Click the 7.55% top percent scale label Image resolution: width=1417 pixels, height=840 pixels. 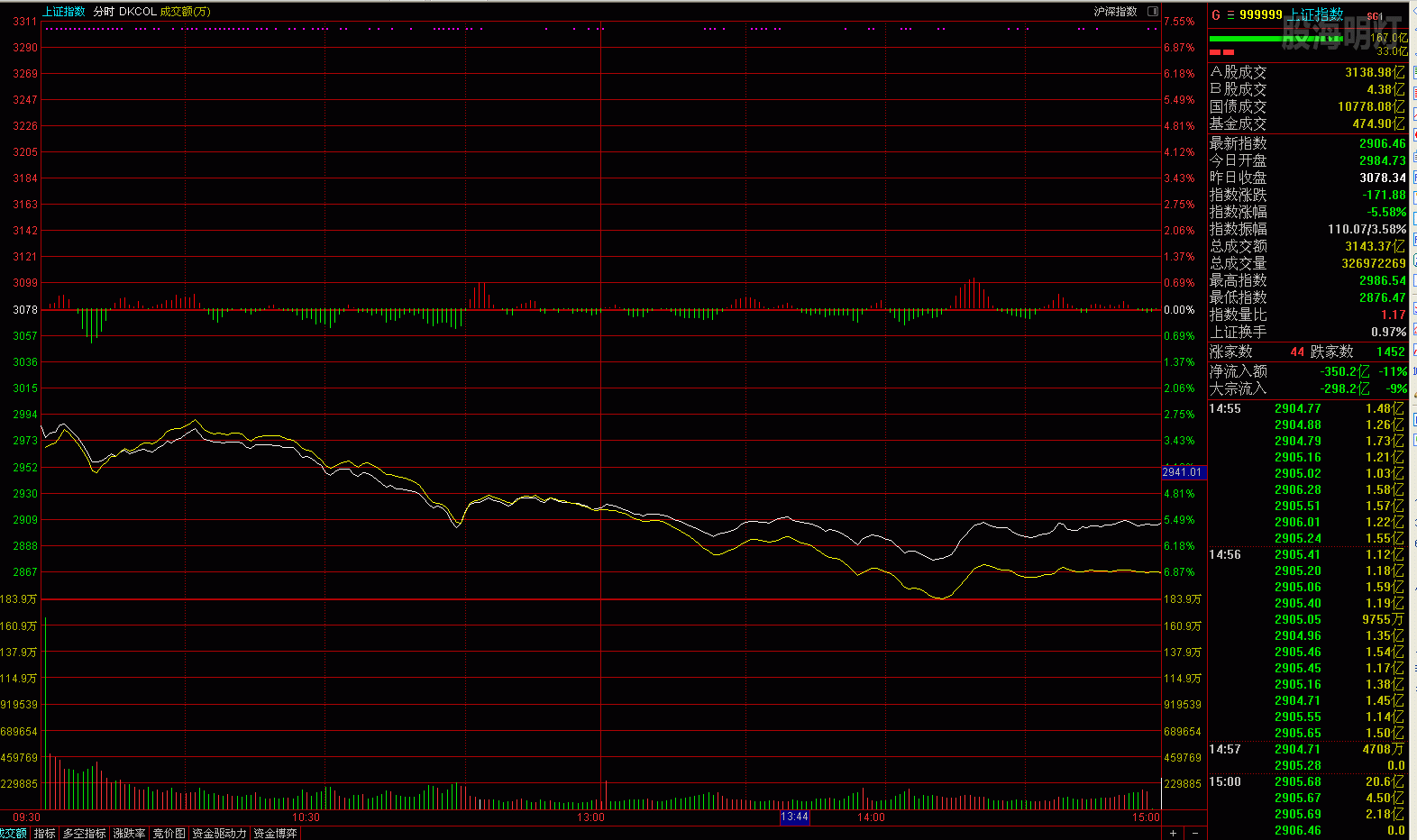[x=1179, y=21]
